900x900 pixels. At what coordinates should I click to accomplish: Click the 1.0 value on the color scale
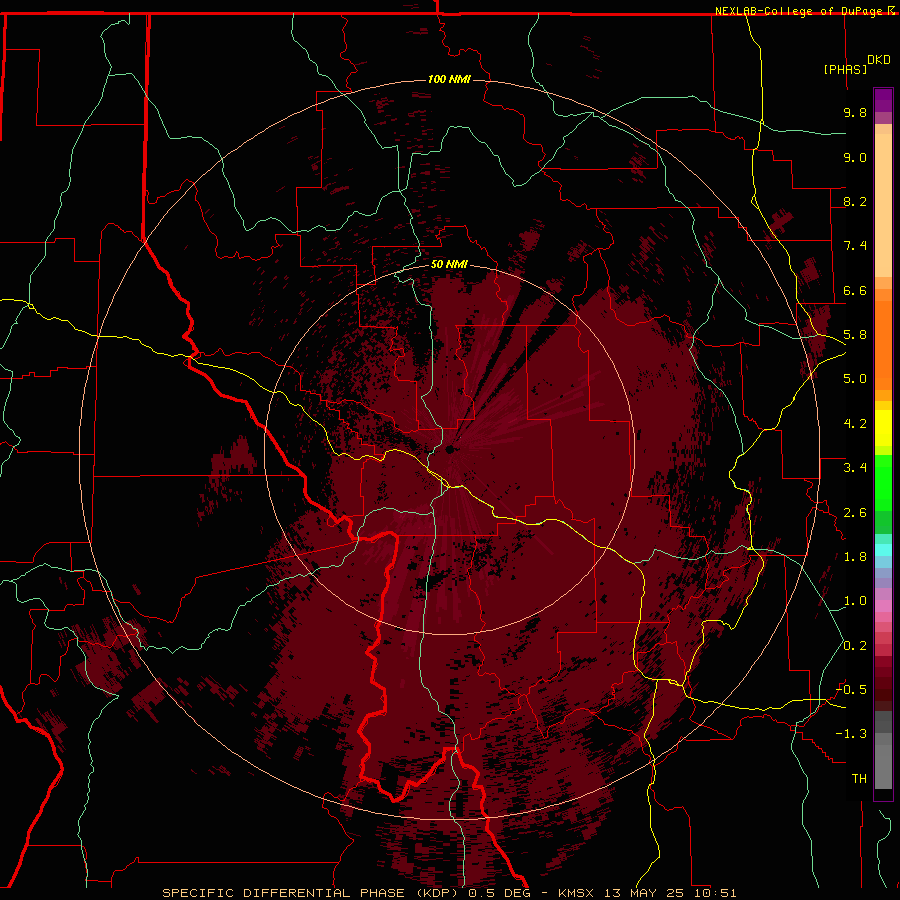point(855,601)
